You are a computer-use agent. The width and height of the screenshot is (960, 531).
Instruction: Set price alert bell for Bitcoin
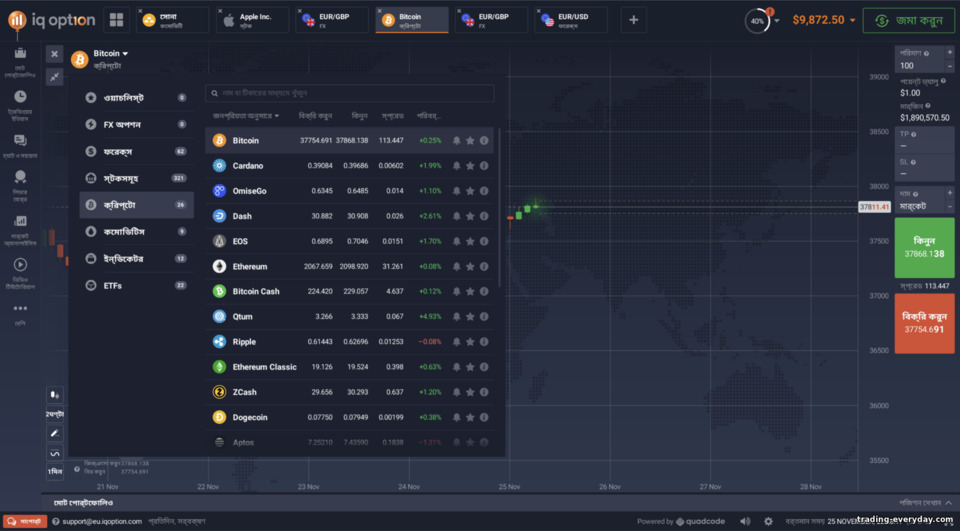tap(456, 140)
